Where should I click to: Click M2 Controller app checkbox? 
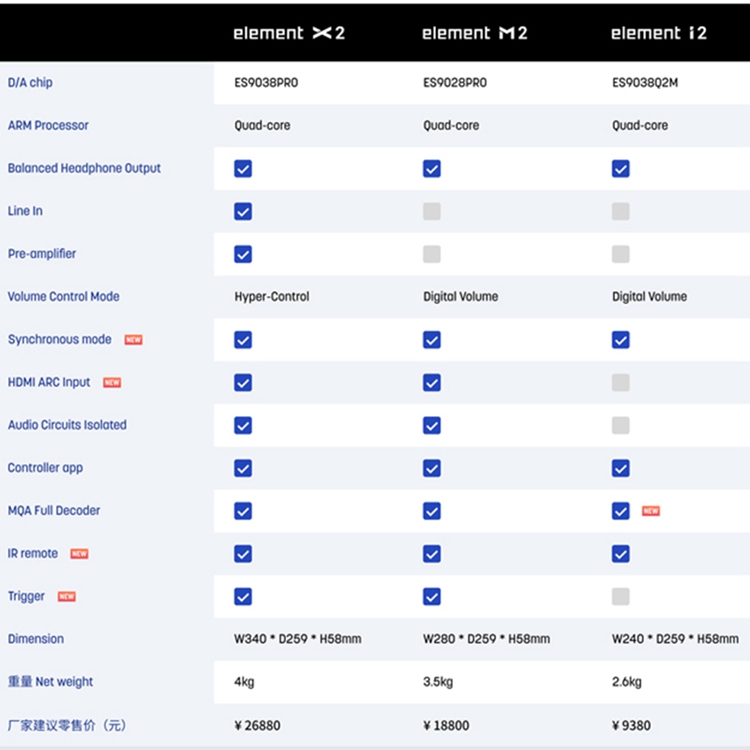click(x=432, y=468)
